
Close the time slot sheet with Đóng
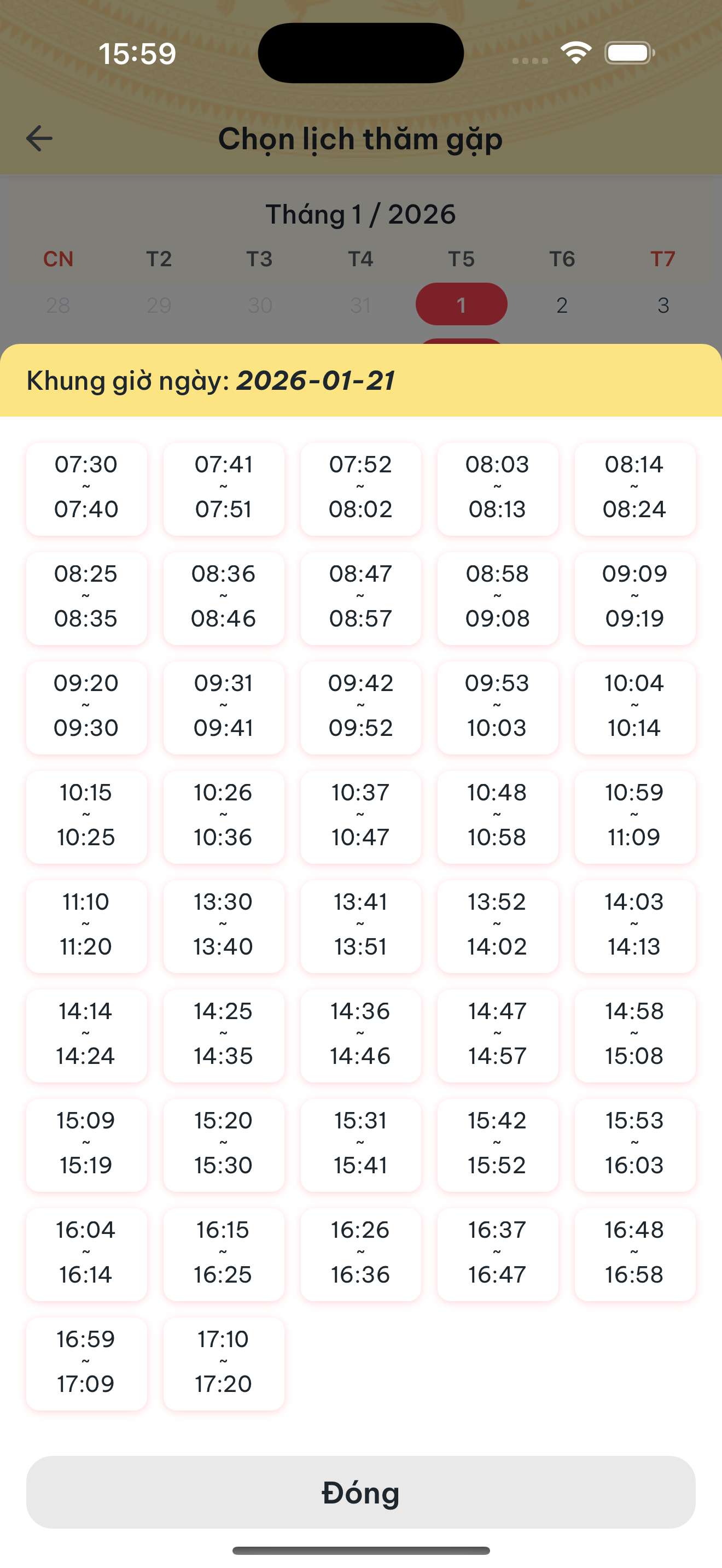click(360, 1491)
